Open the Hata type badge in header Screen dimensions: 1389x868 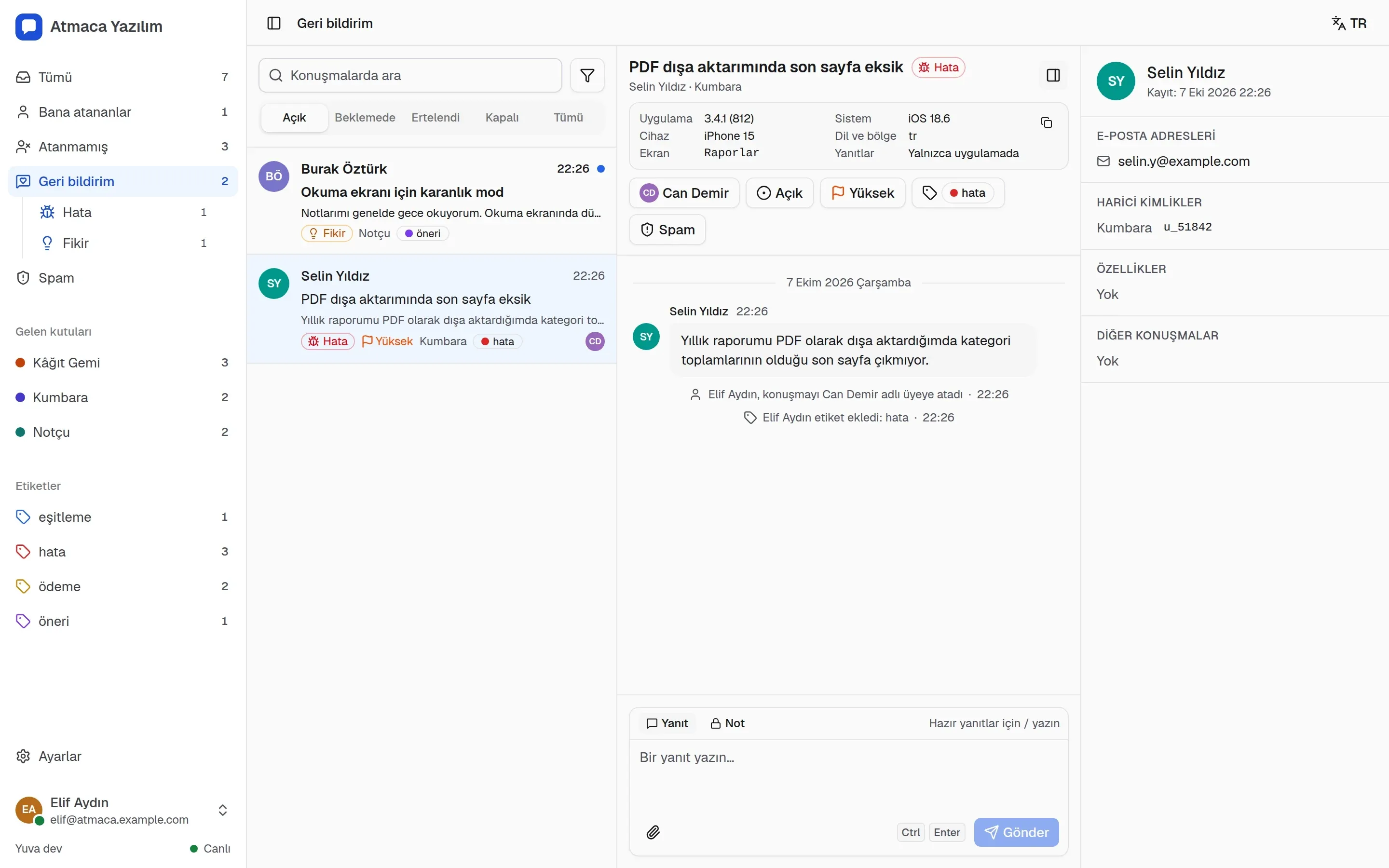[x=939, y=67]
